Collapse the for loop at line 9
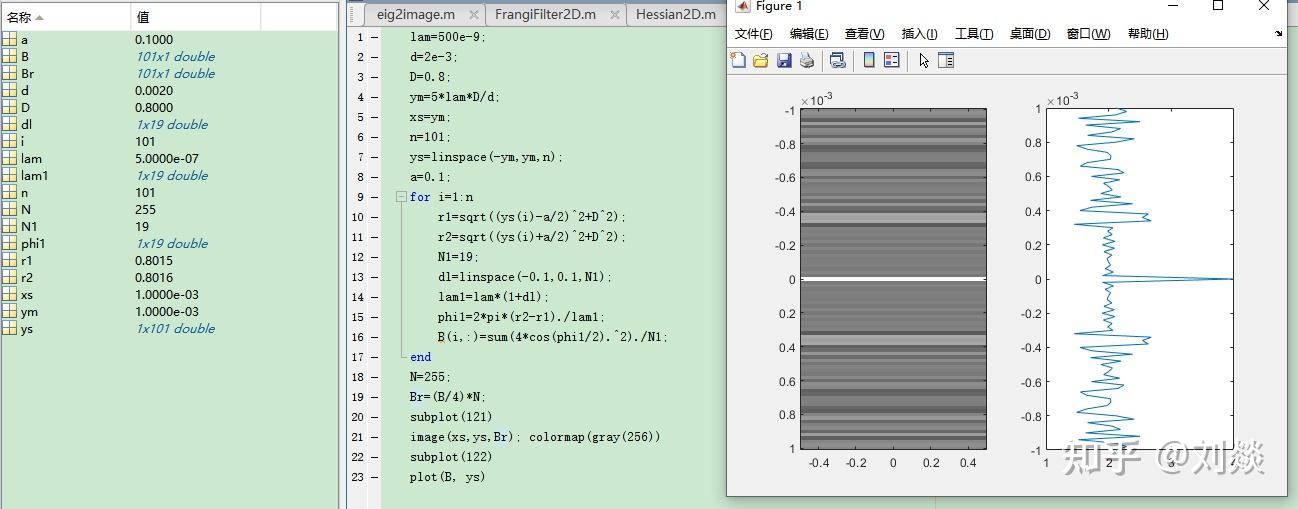The width and height of the screenshot is (1298, 509). [401, 197]
